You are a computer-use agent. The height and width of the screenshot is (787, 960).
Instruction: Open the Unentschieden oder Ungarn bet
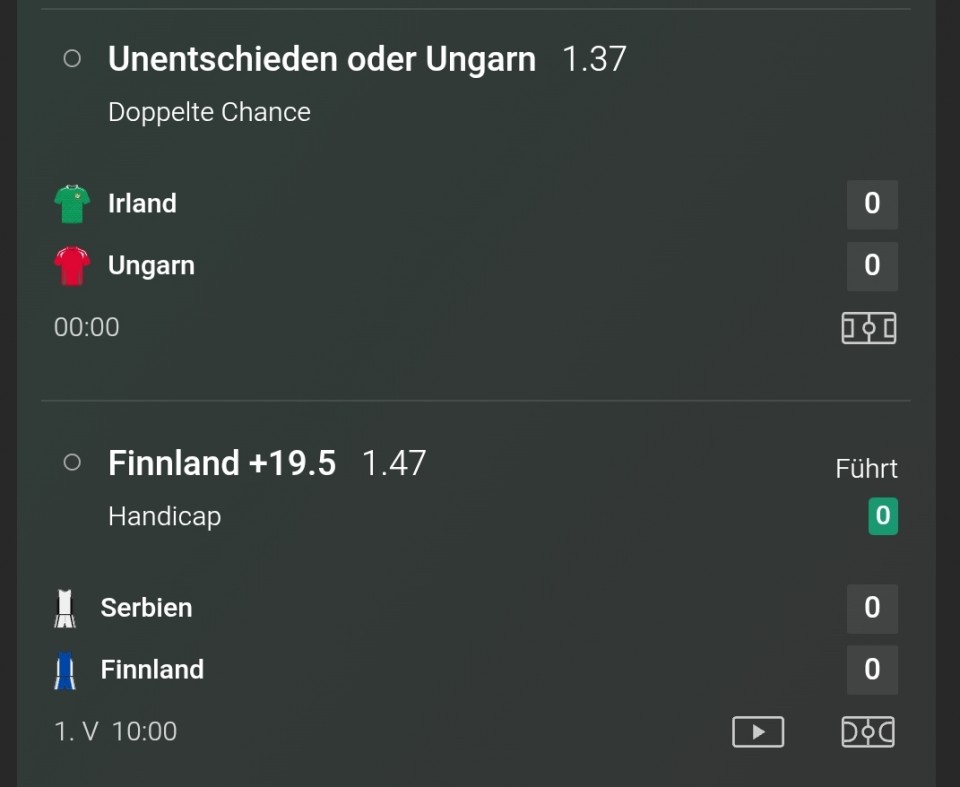click(x=322, y=59)
